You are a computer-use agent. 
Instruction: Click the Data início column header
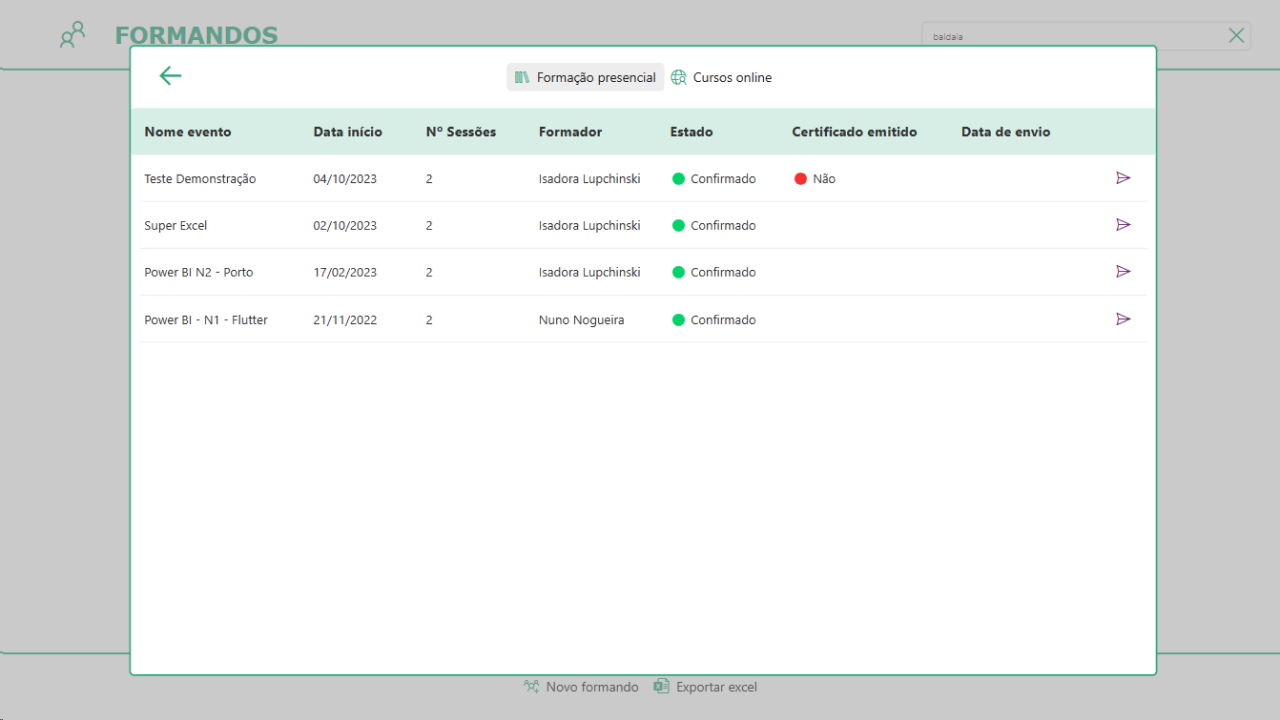coord(348,132)
